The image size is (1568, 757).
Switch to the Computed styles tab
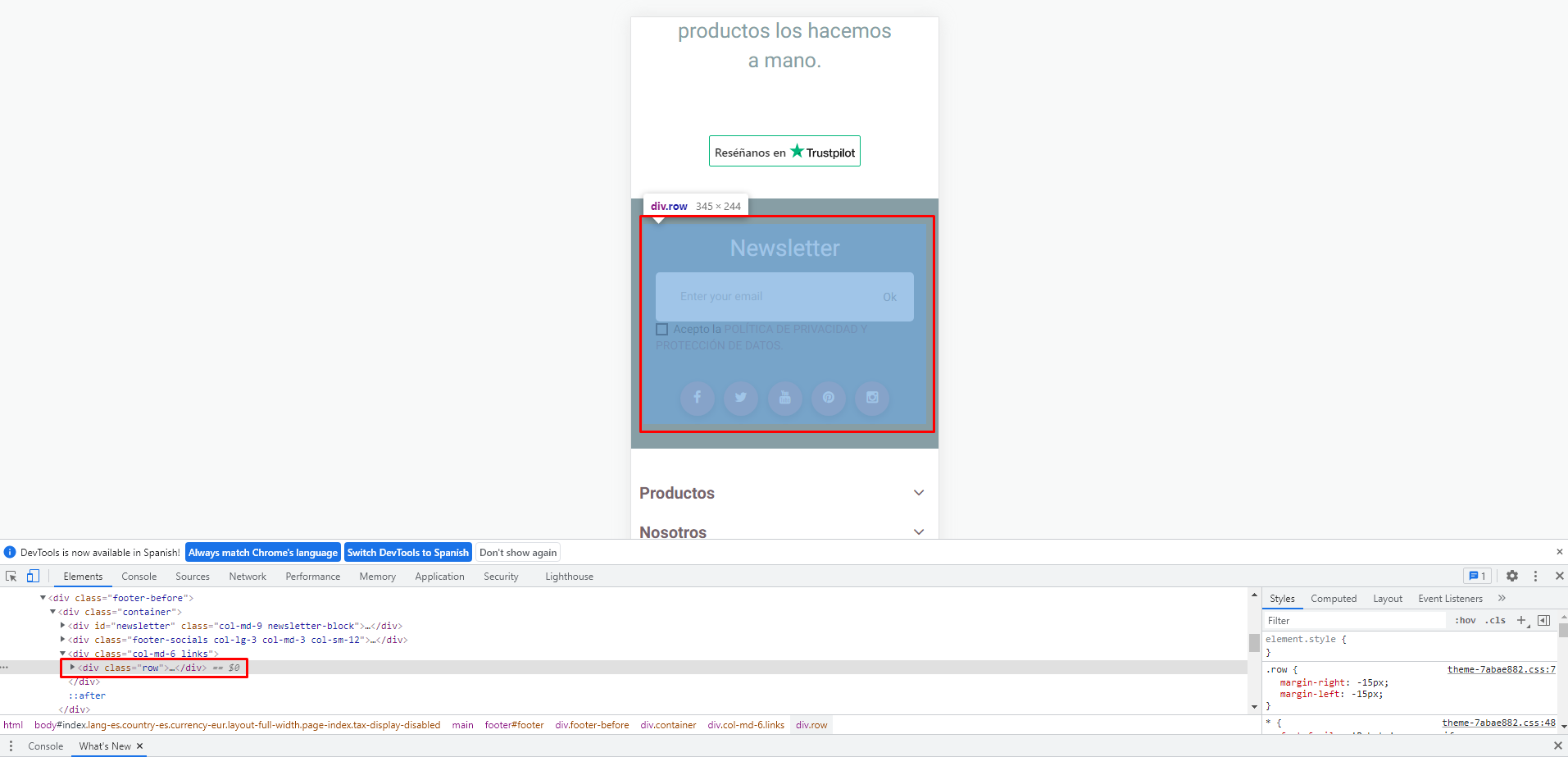pos(1334,599)
